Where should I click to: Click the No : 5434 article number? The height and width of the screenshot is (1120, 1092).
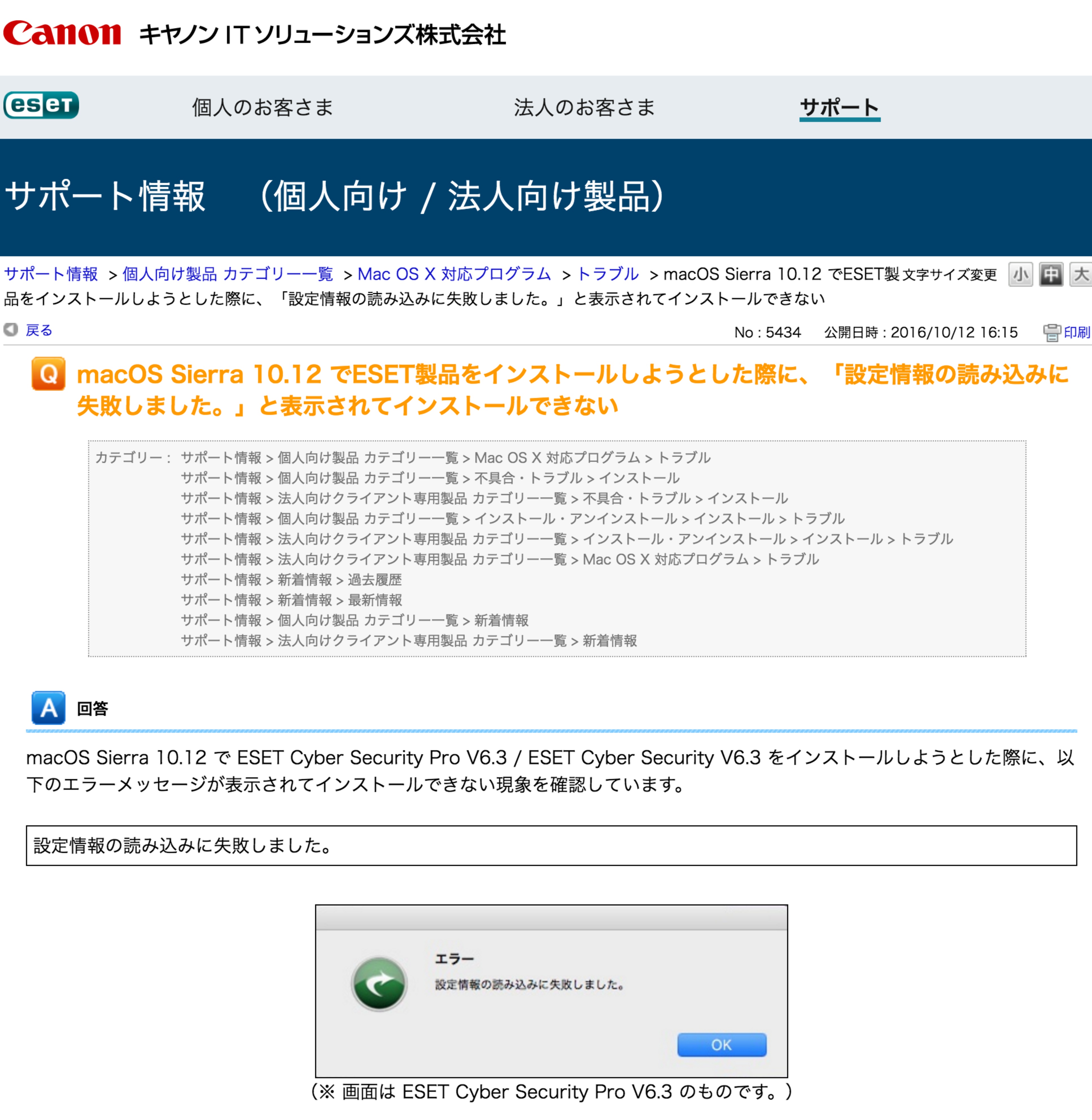pos(767,333)
